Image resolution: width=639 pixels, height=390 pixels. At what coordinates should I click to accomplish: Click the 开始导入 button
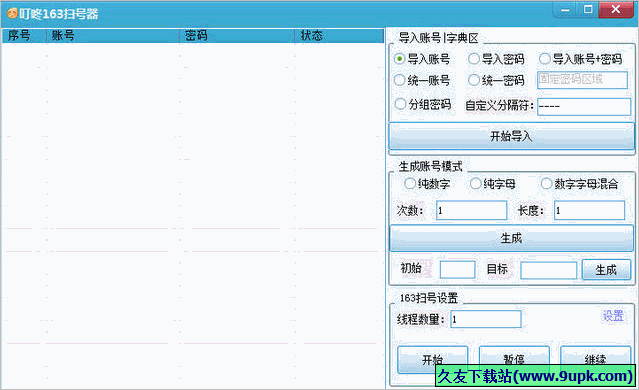click(x=511, y=136)
